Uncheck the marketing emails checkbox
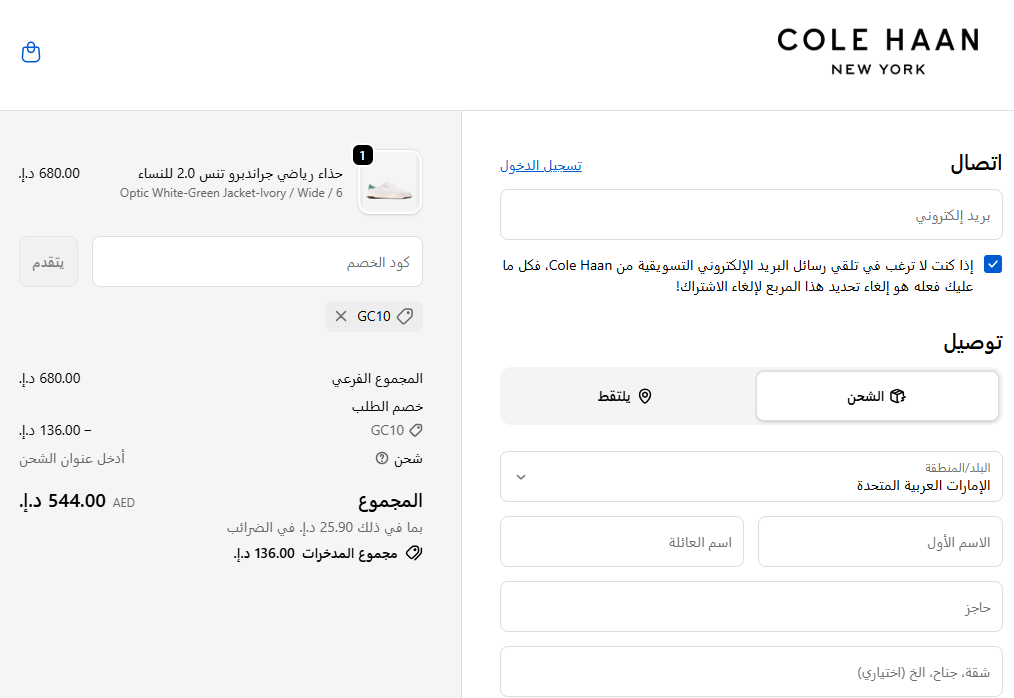The width and height of the screenshot is (1014, 698). (x=993, y=264)
